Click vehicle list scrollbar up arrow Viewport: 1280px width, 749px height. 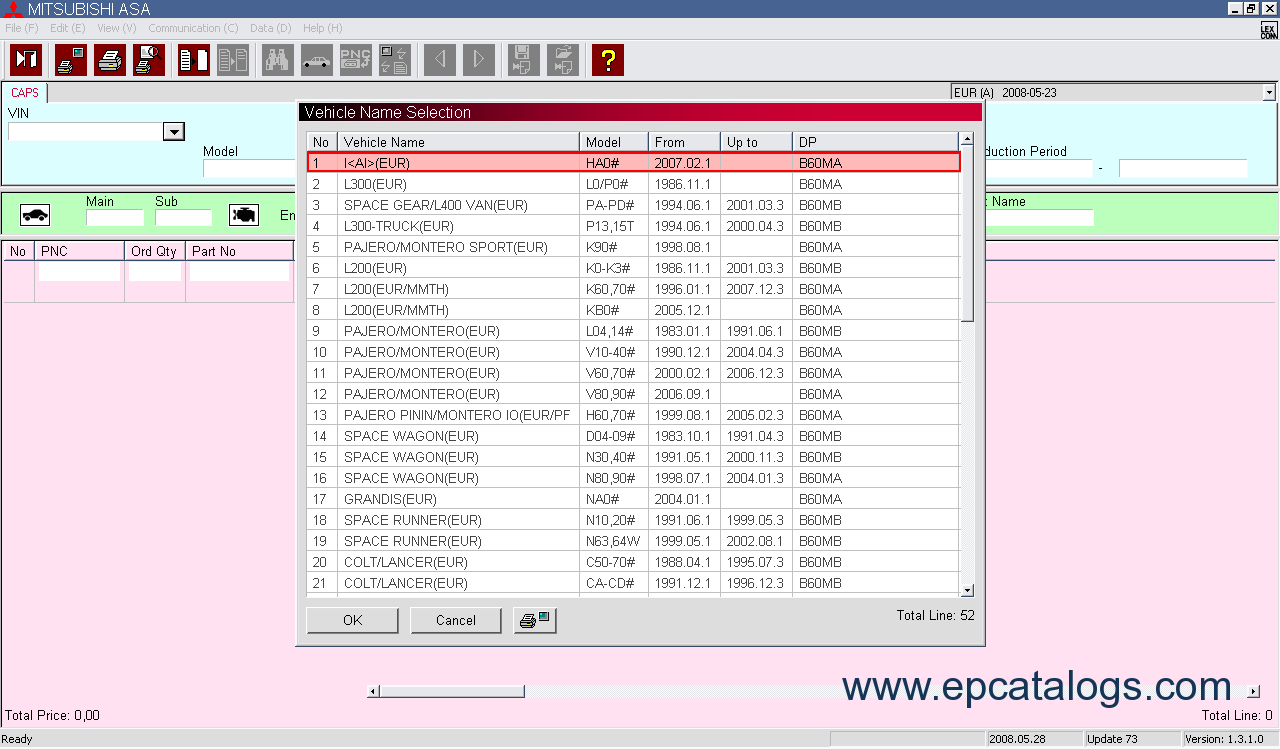point(967,139)
